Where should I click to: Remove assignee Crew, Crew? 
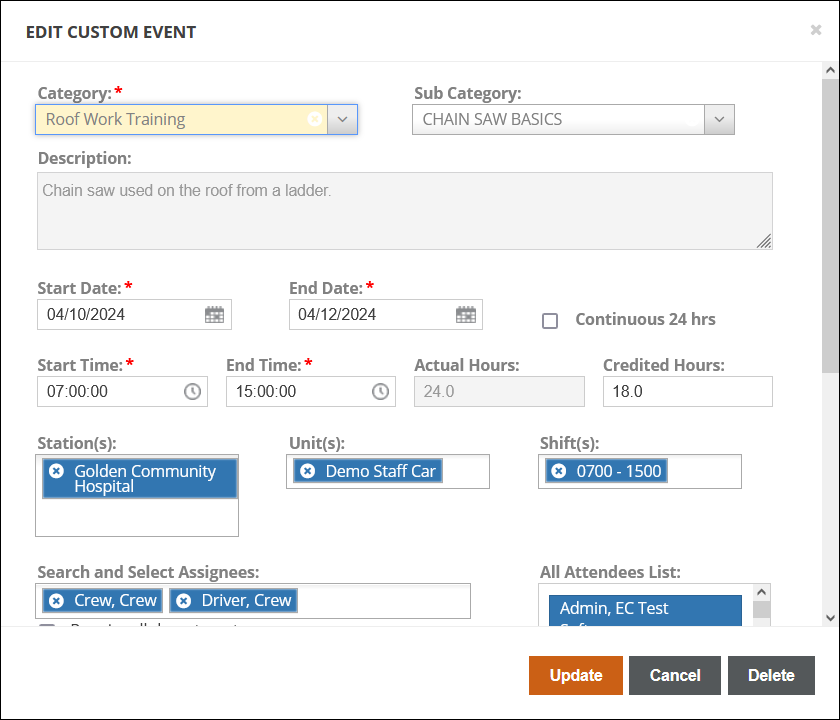pos(57,600)
